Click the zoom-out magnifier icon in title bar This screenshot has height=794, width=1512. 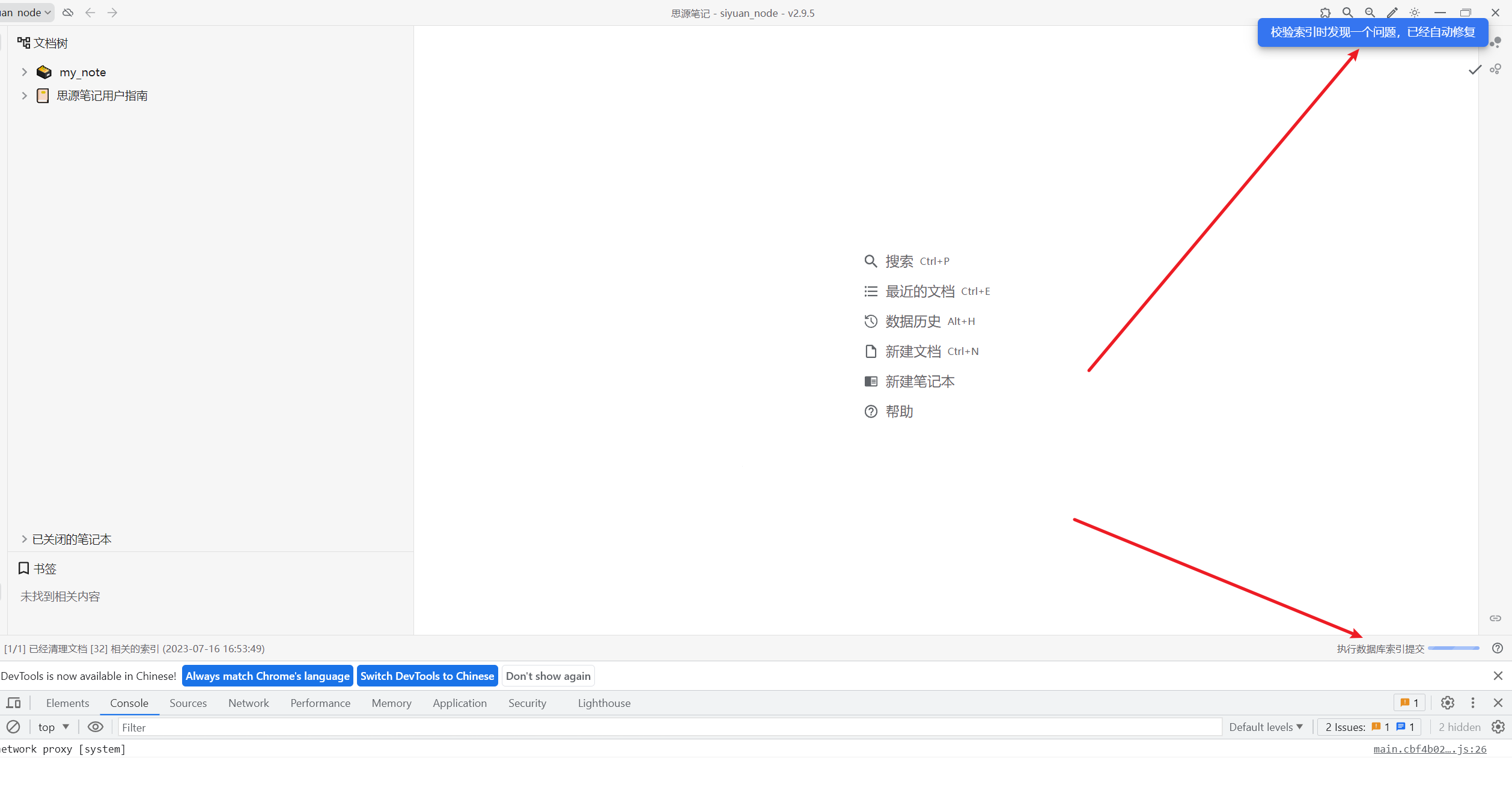pos(1370,13)
